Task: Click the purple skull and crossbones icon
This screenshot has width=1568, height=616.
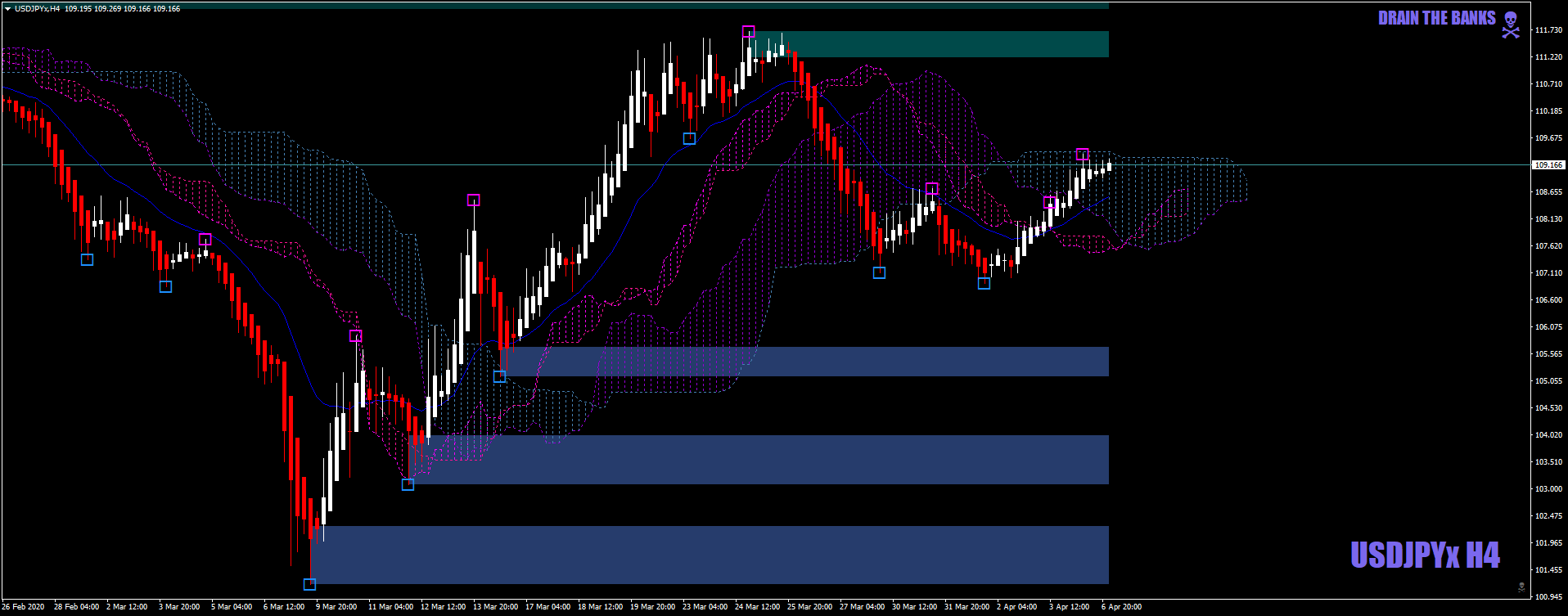Action: click(1511, 25)
